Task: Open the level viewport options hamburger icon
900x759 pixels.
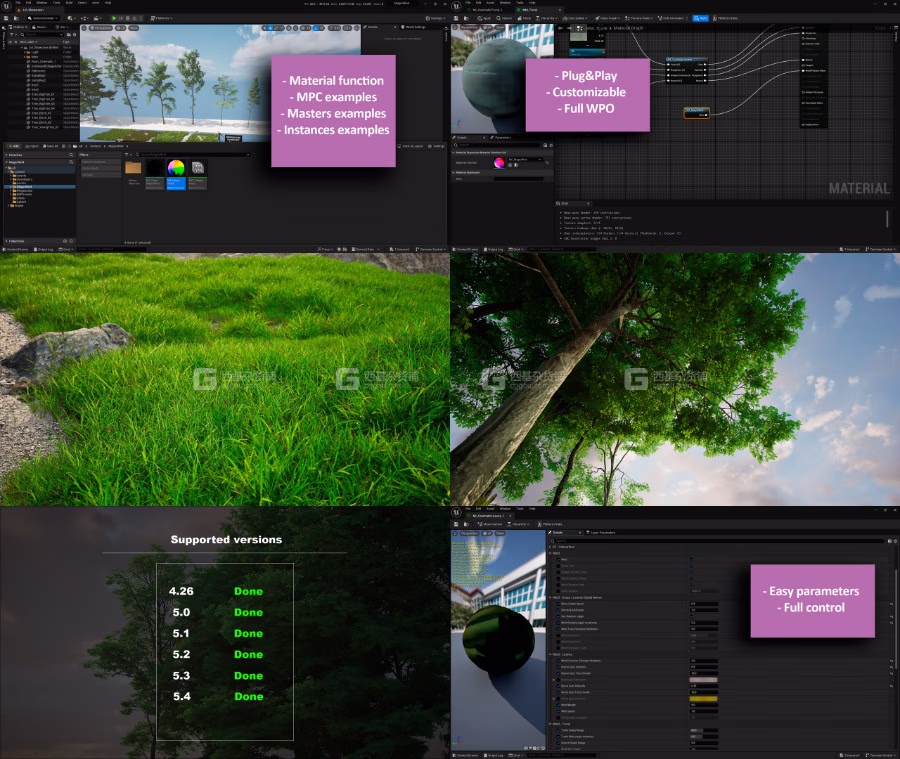Action: point(84,28)
